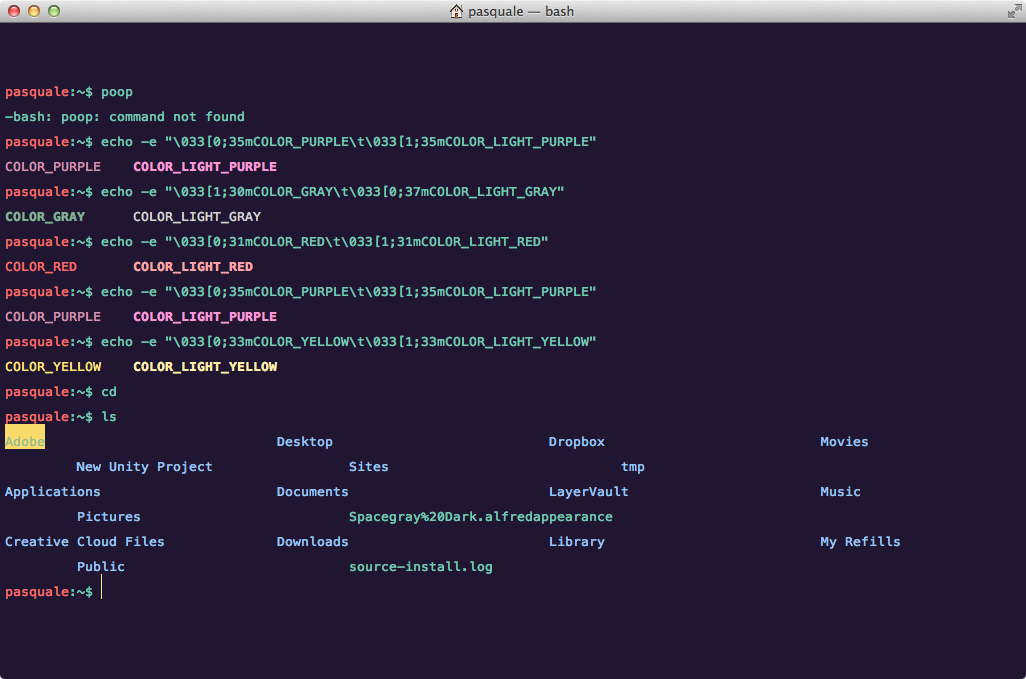The image size is (1026, 679).
Task: Click the Music directory name
Action: [x=840, y=492]
